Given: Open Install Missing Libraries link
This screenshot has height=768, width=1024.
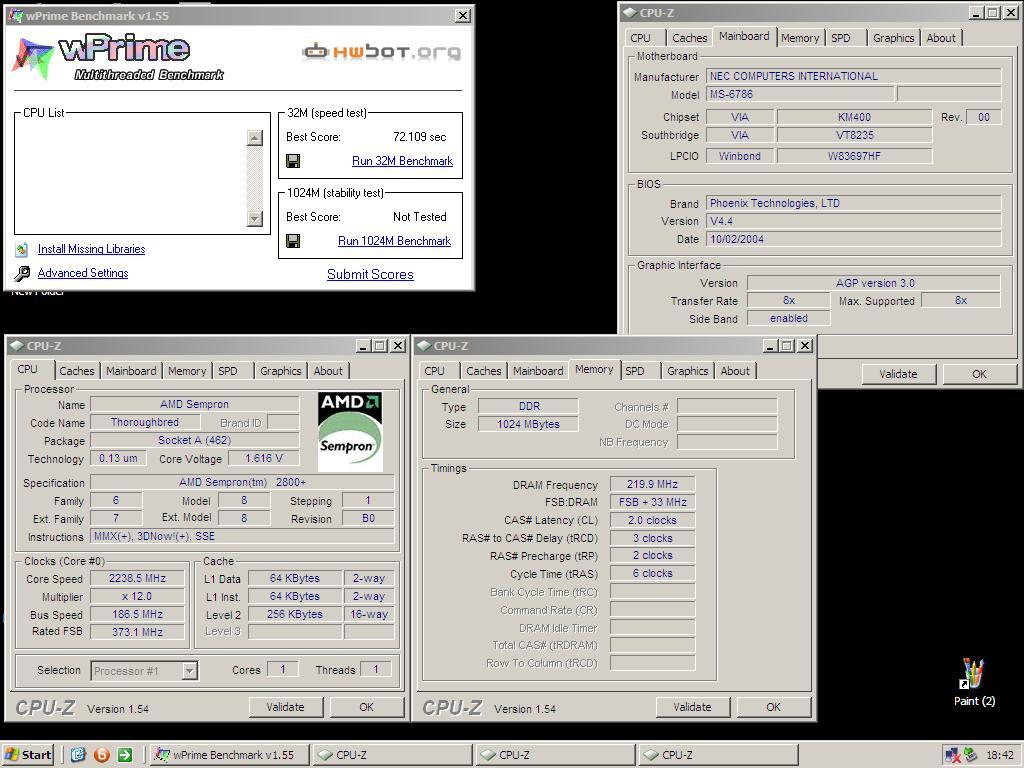Looking at the screenshot, I should click(x=91, y=249).
